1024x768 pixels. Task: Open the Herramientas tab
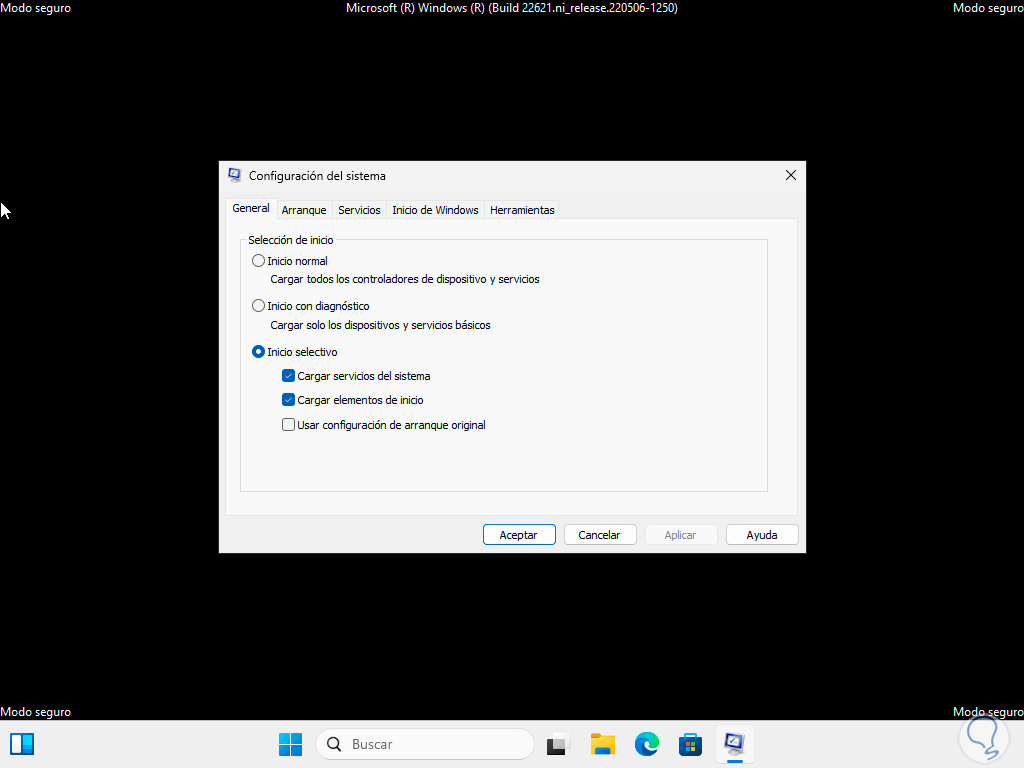(521, 210)
